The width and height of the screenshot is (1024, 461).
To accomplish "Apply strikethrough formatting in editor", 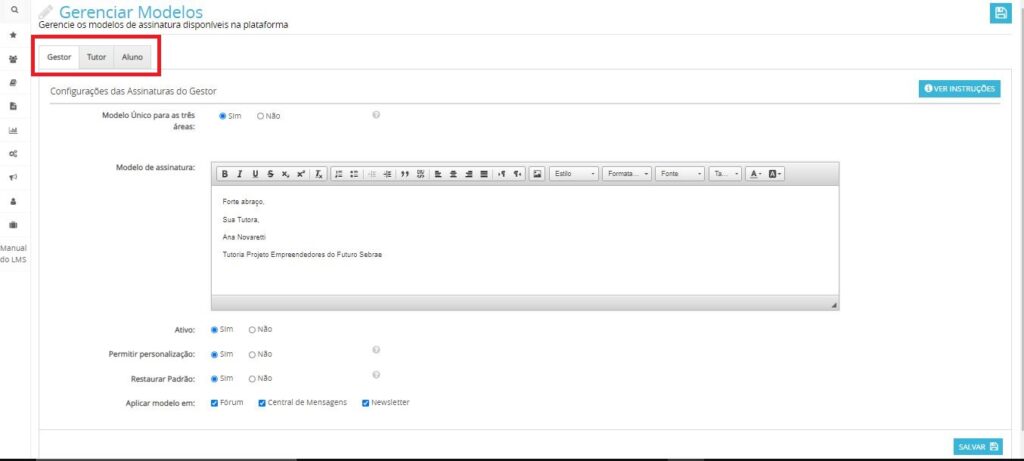I will tap(270, 174).
